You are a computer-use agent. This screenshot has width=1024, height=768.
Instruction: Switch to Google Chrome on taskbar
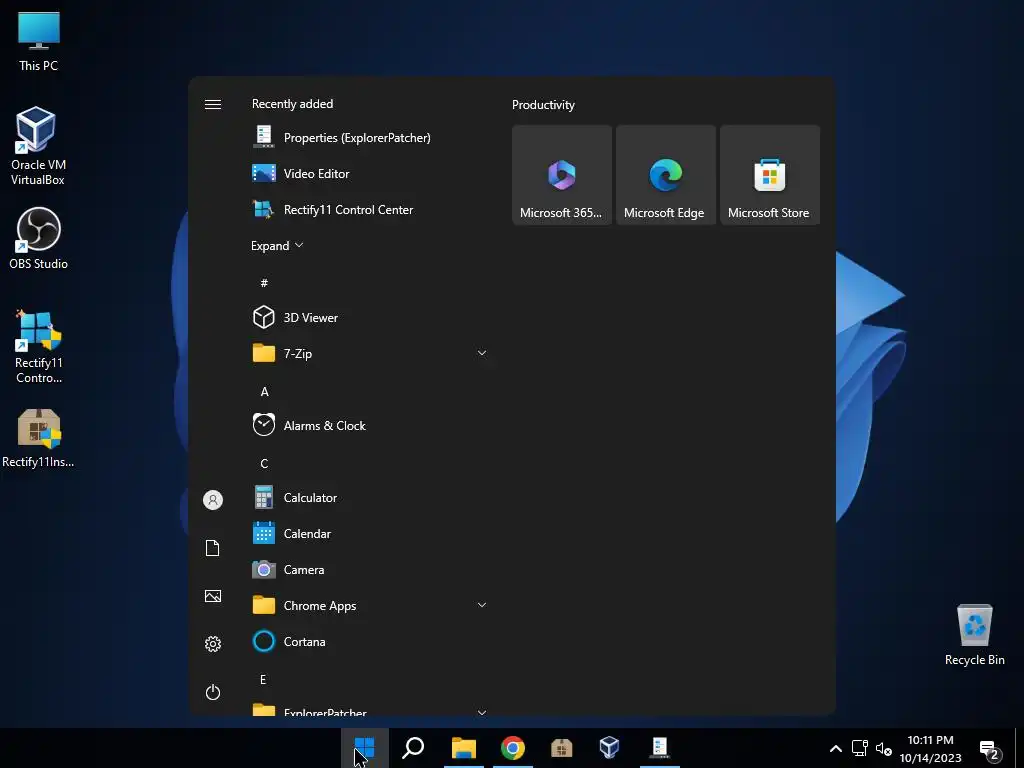pyautogui.click(x=513, y=748)
